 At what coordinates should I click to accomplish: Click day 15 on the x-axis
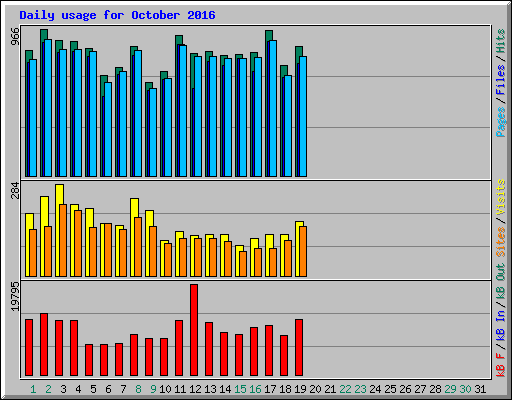pyautogui.click(x=240, y=389)
